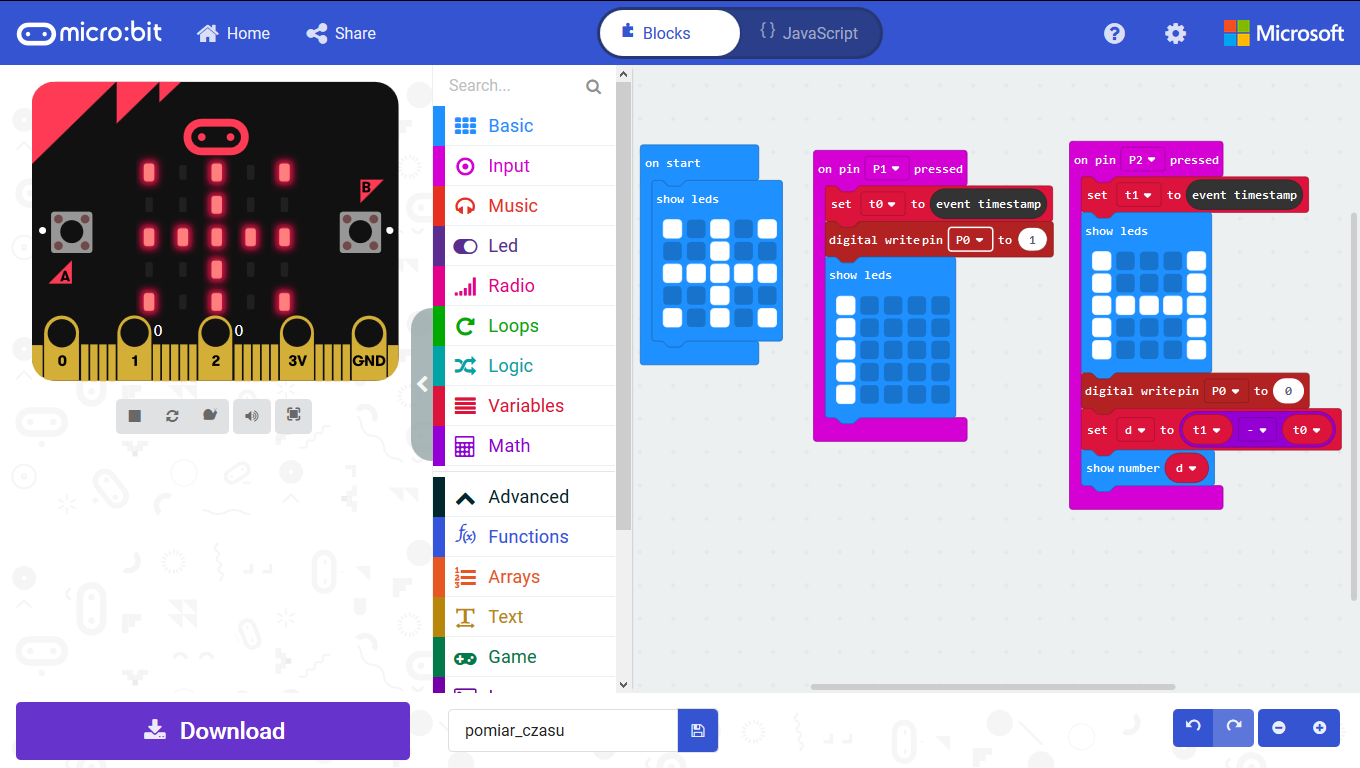The height and width of the screenshot is (768, 1360).
Task: Open minus operator dropdown
Action: (1257, 430)
